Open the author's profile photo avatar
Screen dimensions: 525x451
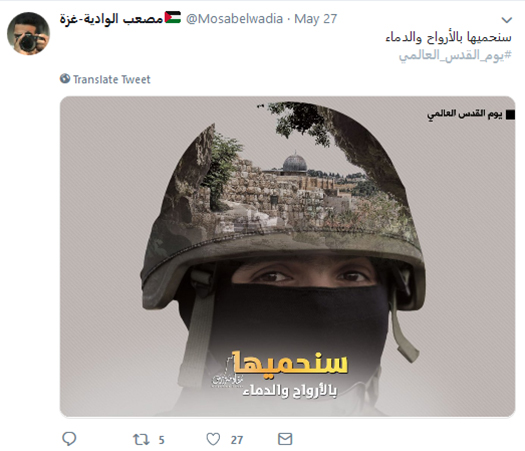tap(28, 34)
